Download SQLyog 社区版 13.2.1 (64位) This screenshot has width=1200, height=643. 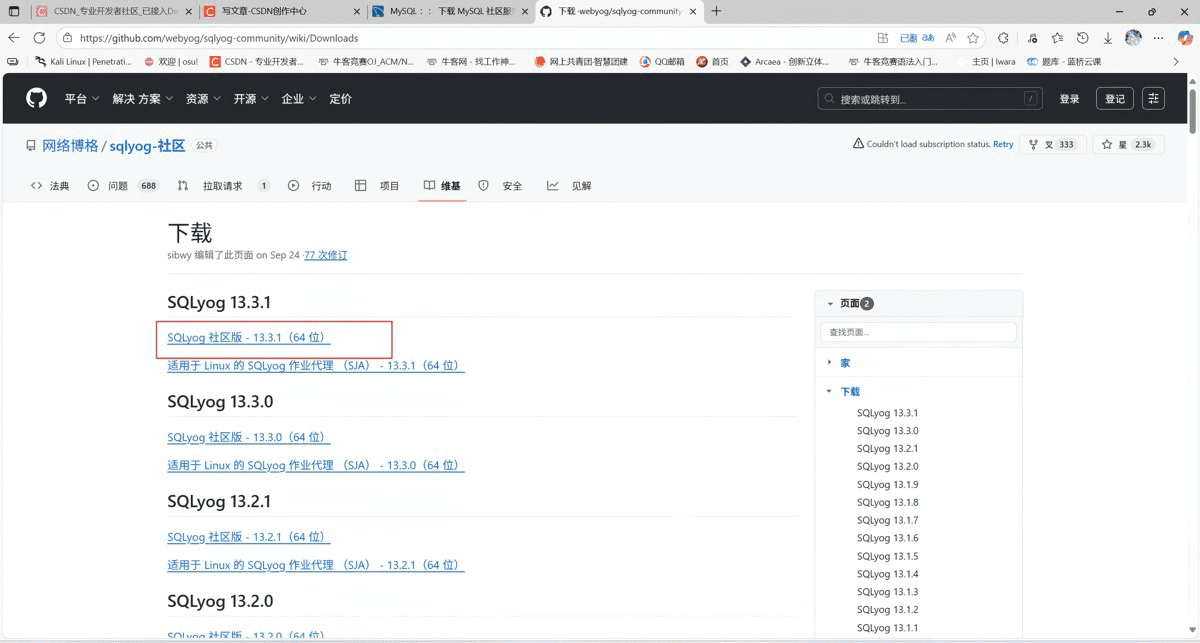click(x=249, y=538)
